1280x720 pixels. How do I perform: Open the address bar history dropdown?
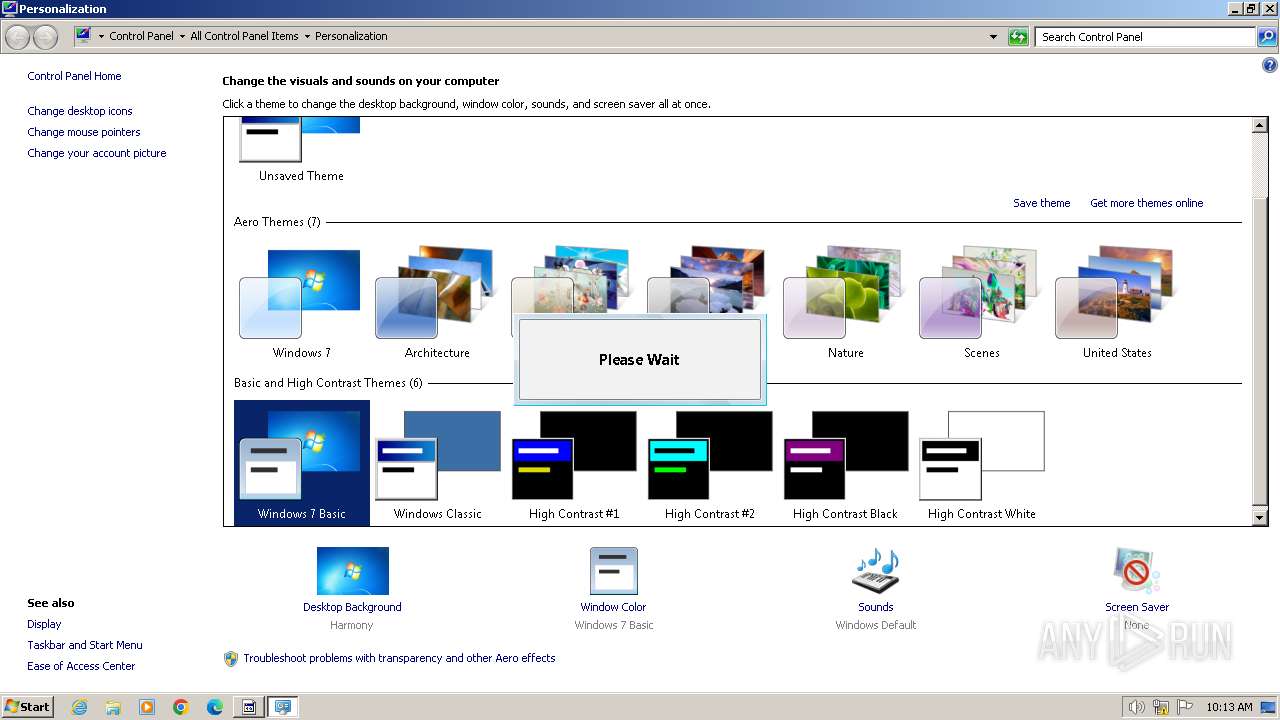[993, 37]
